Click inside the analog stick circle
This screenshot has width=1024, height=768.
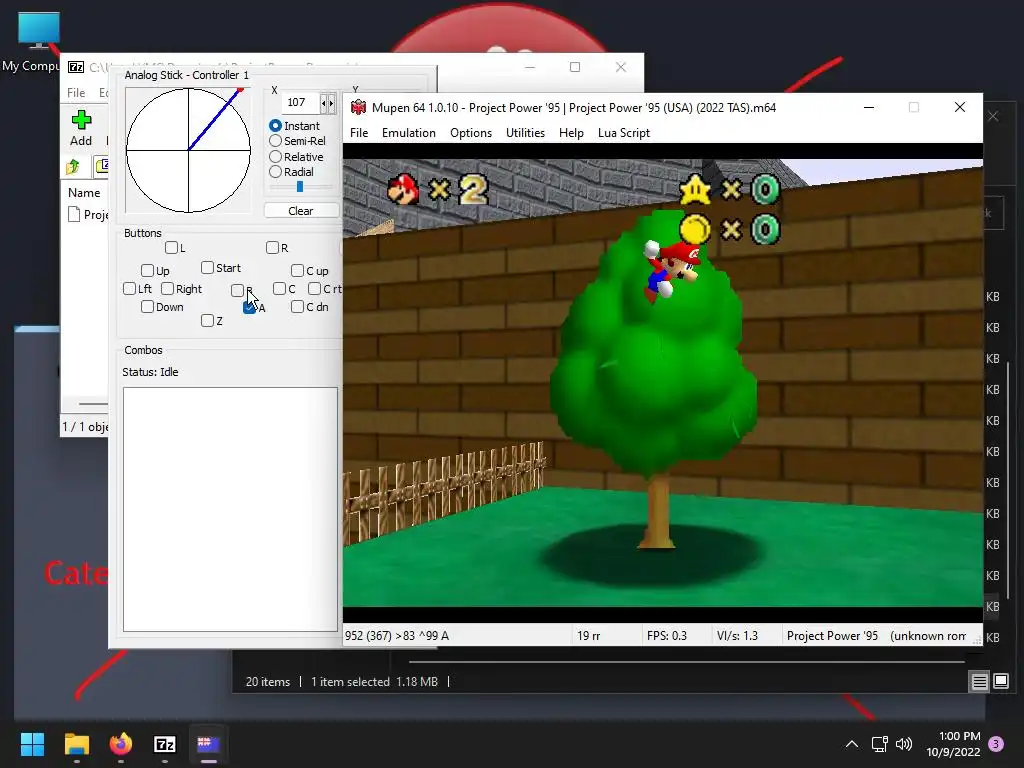tap(188, 150)
